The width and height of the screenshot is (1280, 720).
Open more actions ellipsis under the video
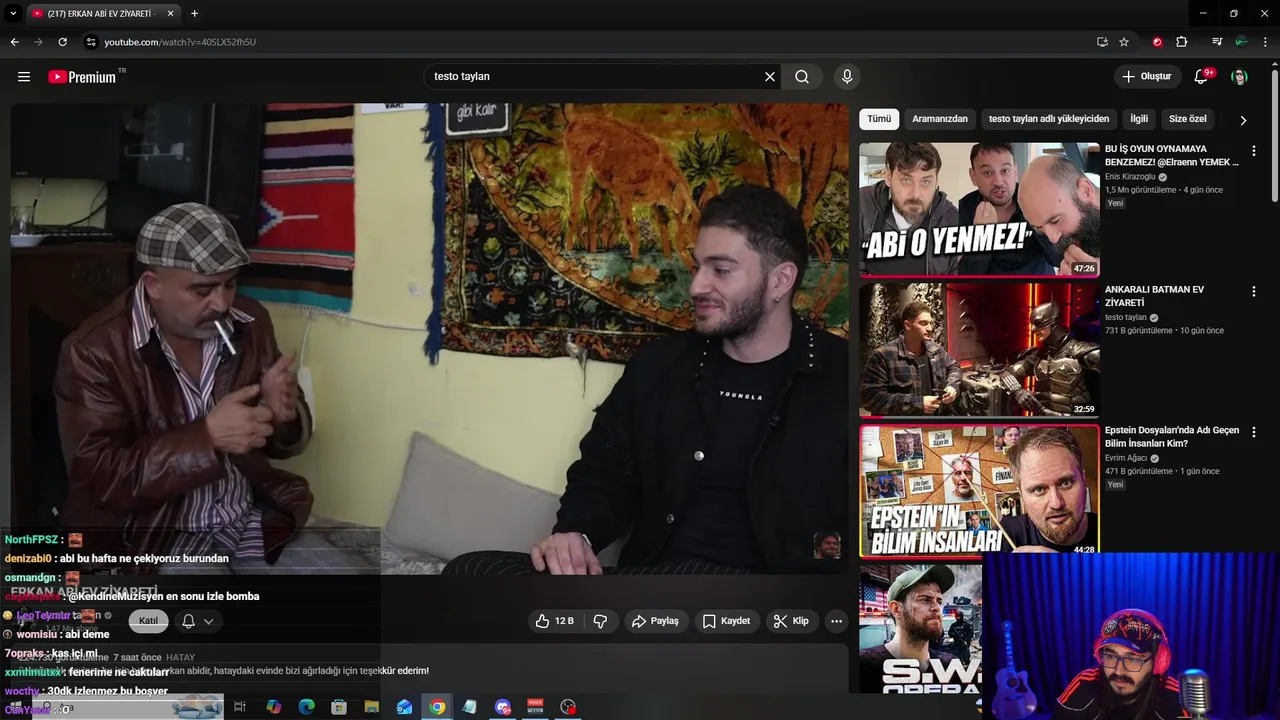pos(837,621)
